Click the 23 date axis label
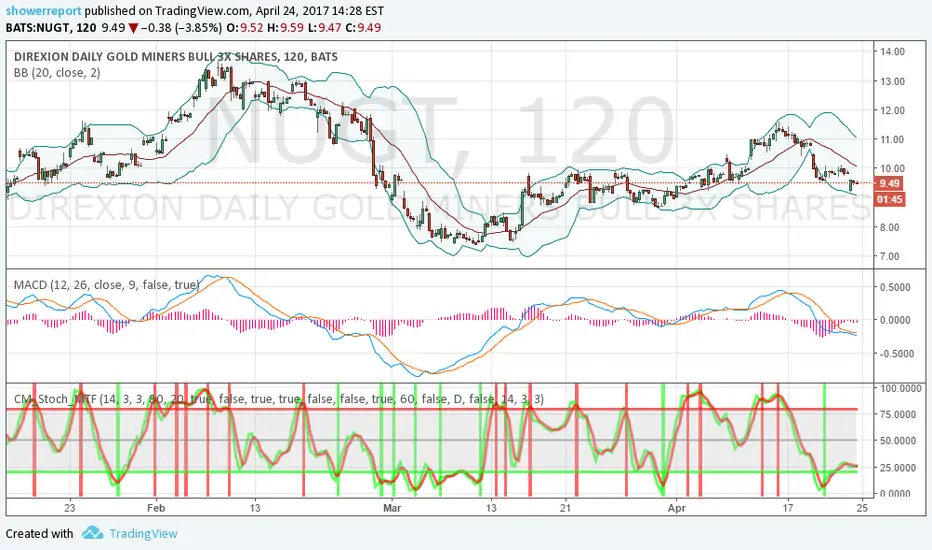Image resolution: width=932 pixels, height=550 pixels. tap(70, 508)
